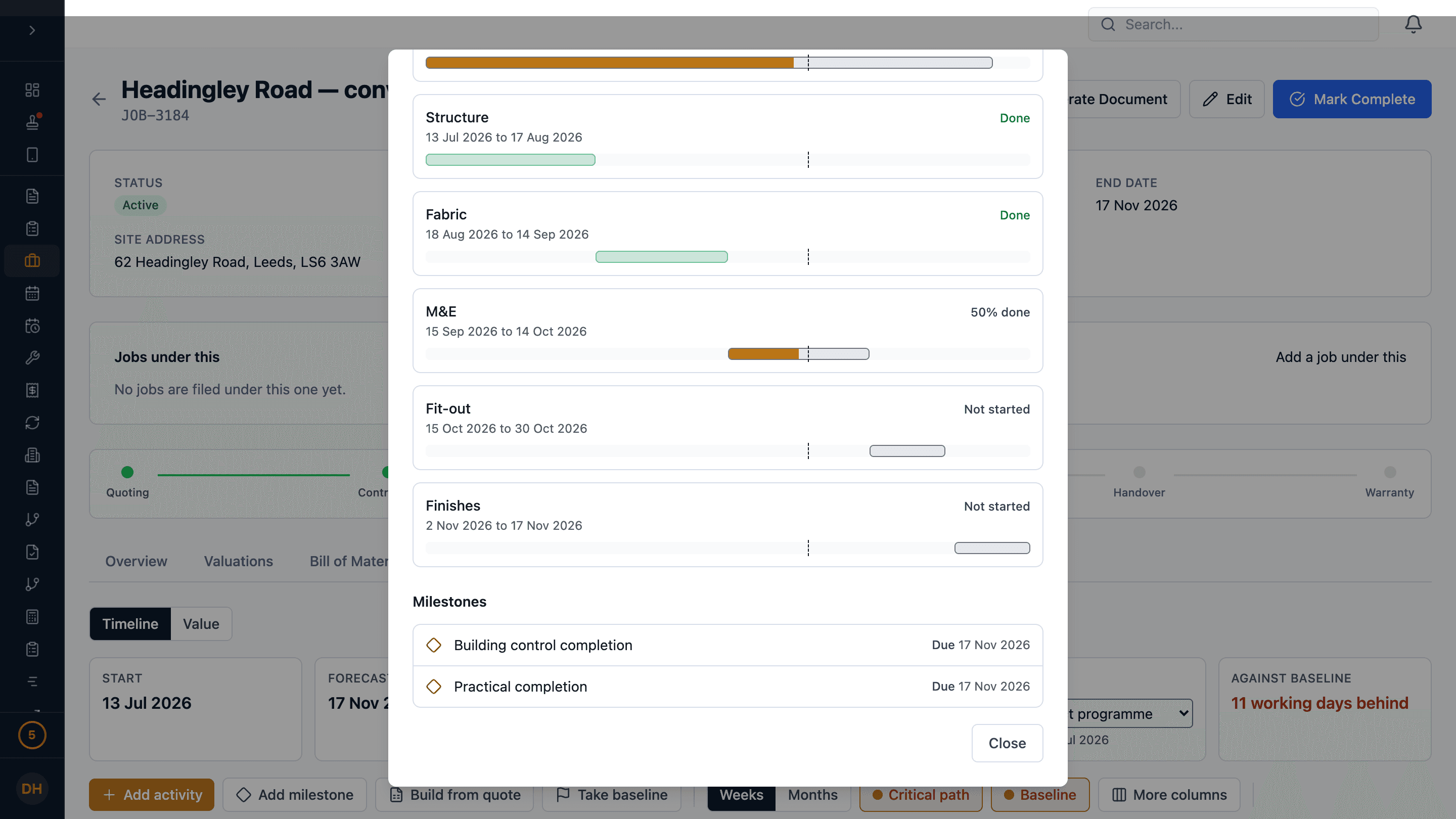This screenshot has width=1456, height=819.
Task: Click the Practical completion milestone row
Action: [x=727, y=686]
